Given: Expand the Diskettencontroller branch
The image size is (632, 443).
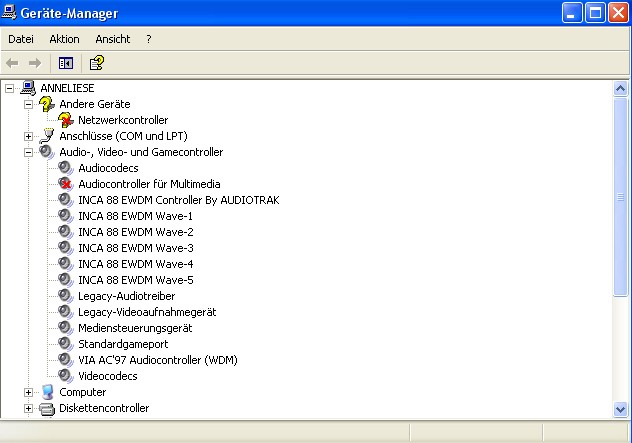Looking at the screenshot, I should click(x=28, y=408).
